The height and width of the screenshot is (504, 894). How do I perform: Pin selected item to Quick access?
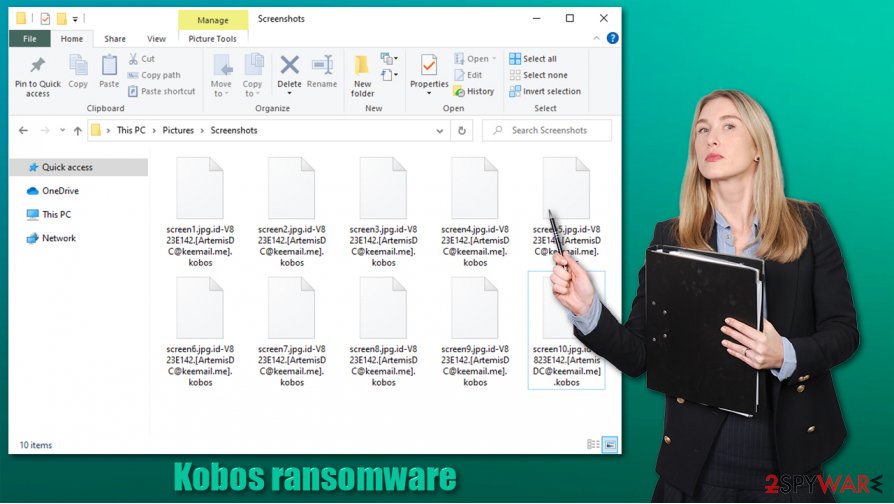38,76
